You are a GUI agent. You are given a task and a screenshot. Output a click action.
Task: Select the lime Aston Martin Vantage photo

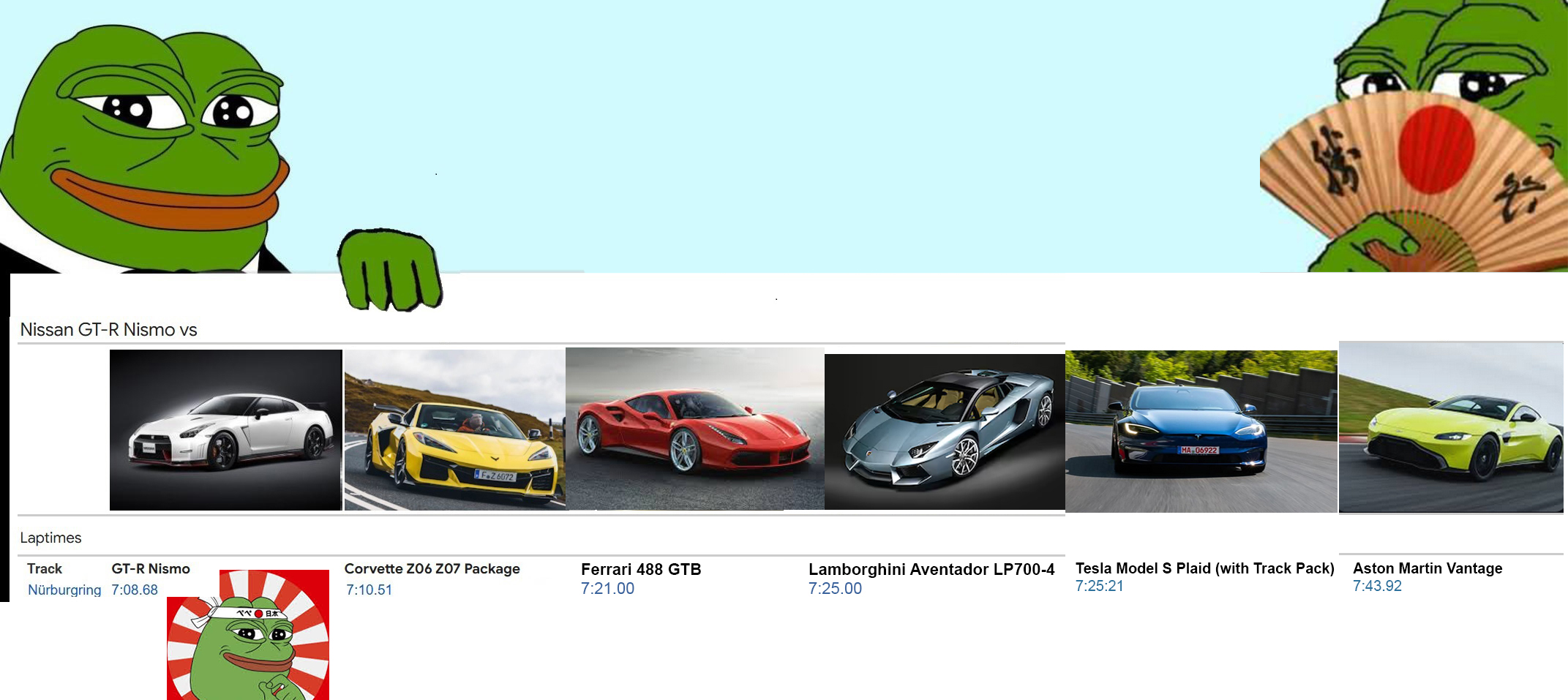click(1451, 427)
